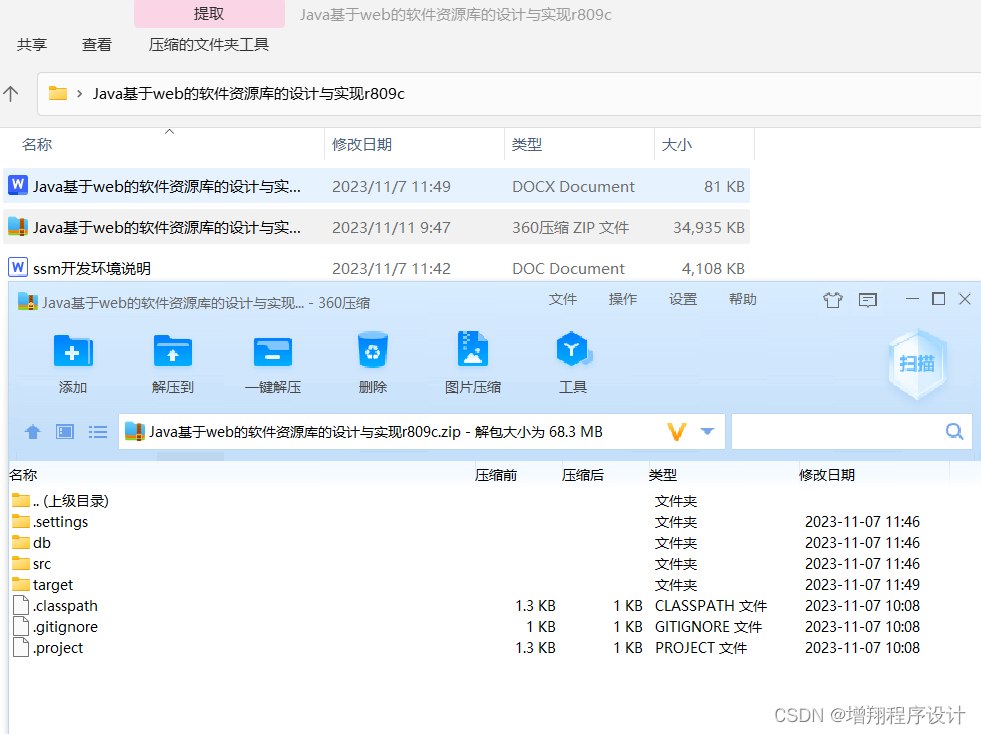981x734 pixels.
Task: Switch to list view in 360压缩
Action: coord(97,431)
